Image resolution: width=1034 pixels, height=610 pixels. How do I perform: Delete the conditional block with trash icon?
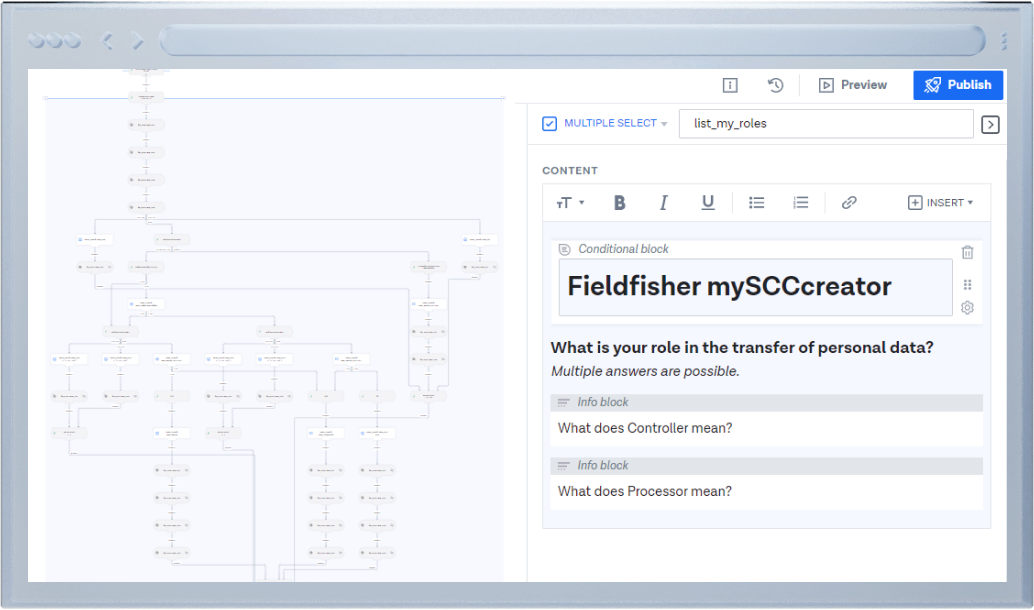pos(967,252)
